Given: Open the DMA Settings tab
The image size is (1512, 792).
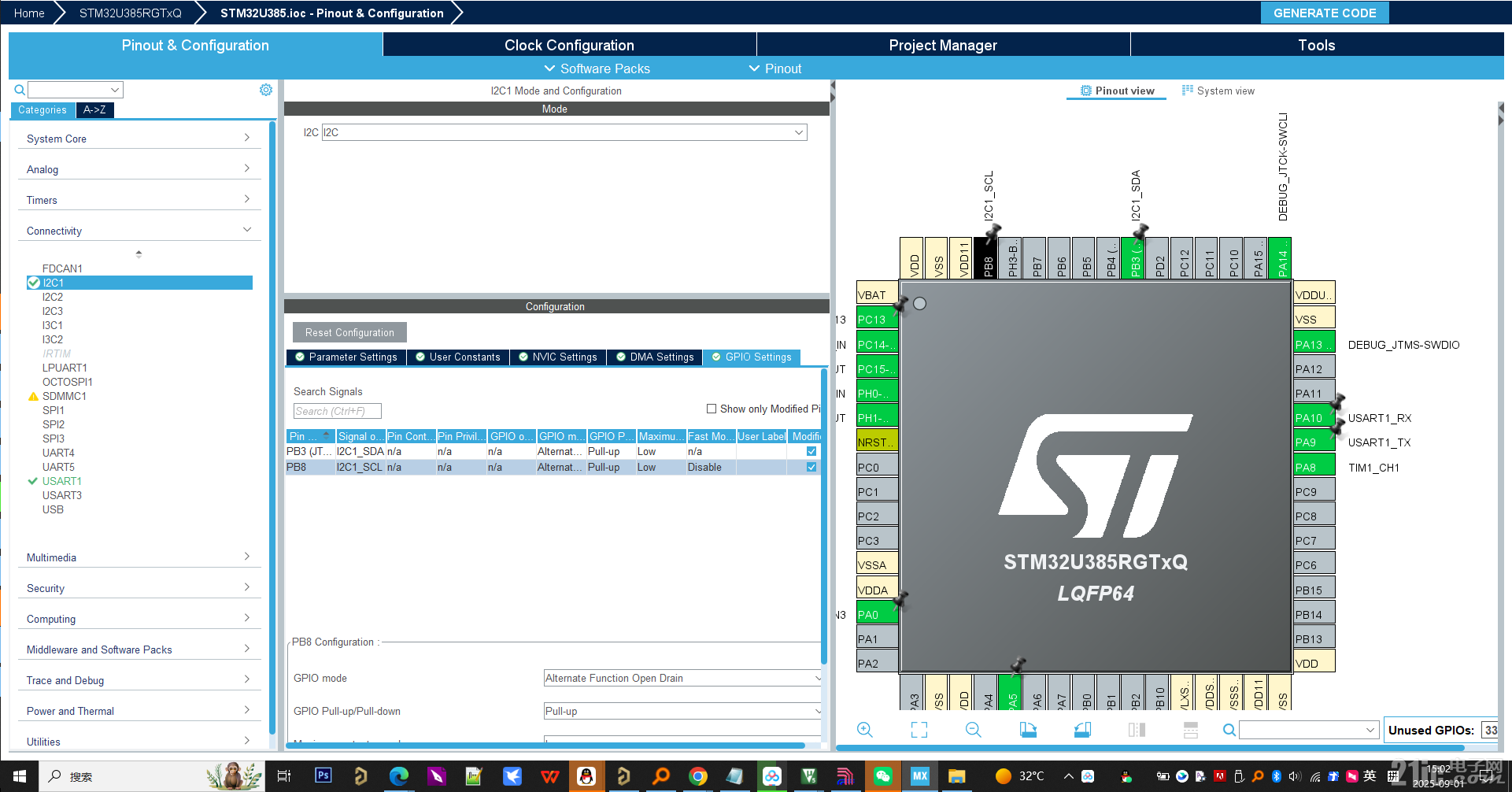Looking at the screenshot, I should point(655,357).
